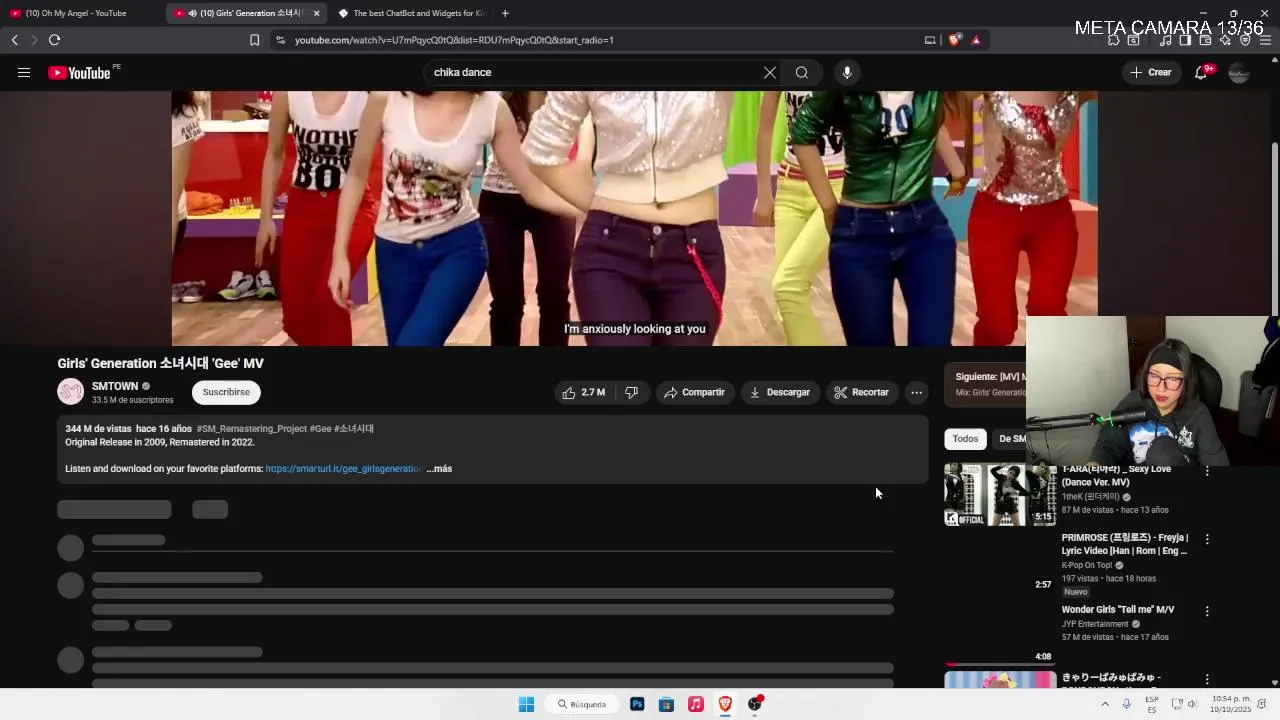Viewport: 1280px width, 720px height.
Task: Click the ESP ES language indicator
Action: tap(1152, 704)
